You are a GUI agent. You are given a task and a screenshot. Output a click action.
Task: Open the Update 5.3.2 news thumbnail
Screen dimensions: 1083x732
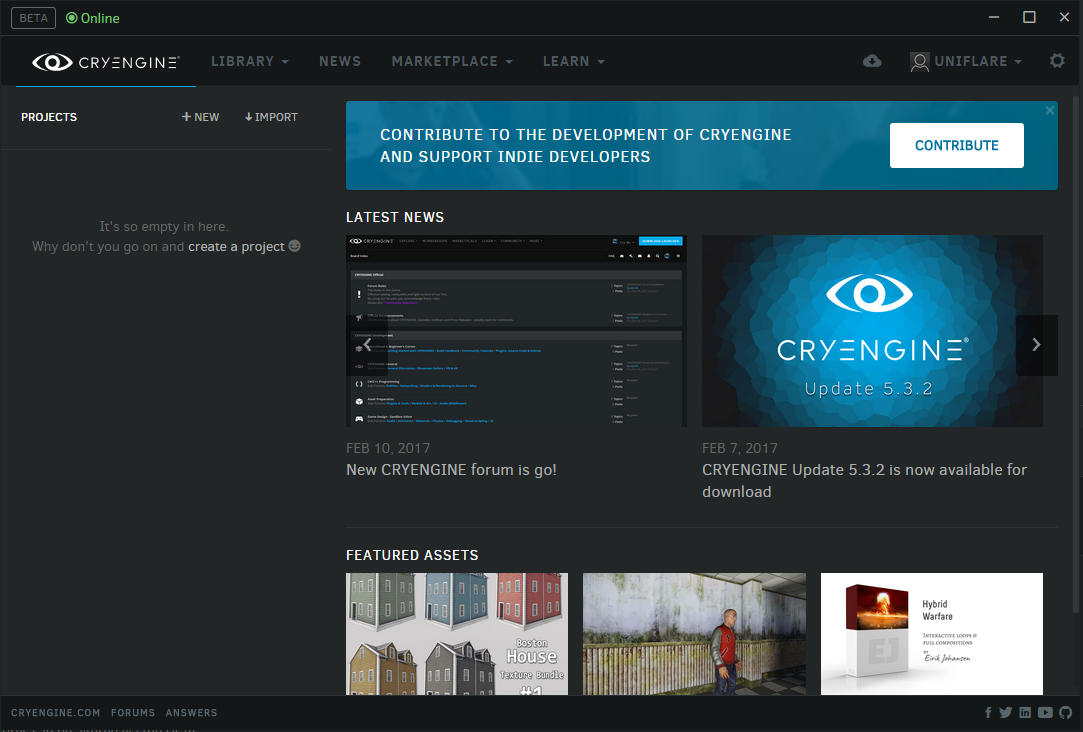(872, 331)
